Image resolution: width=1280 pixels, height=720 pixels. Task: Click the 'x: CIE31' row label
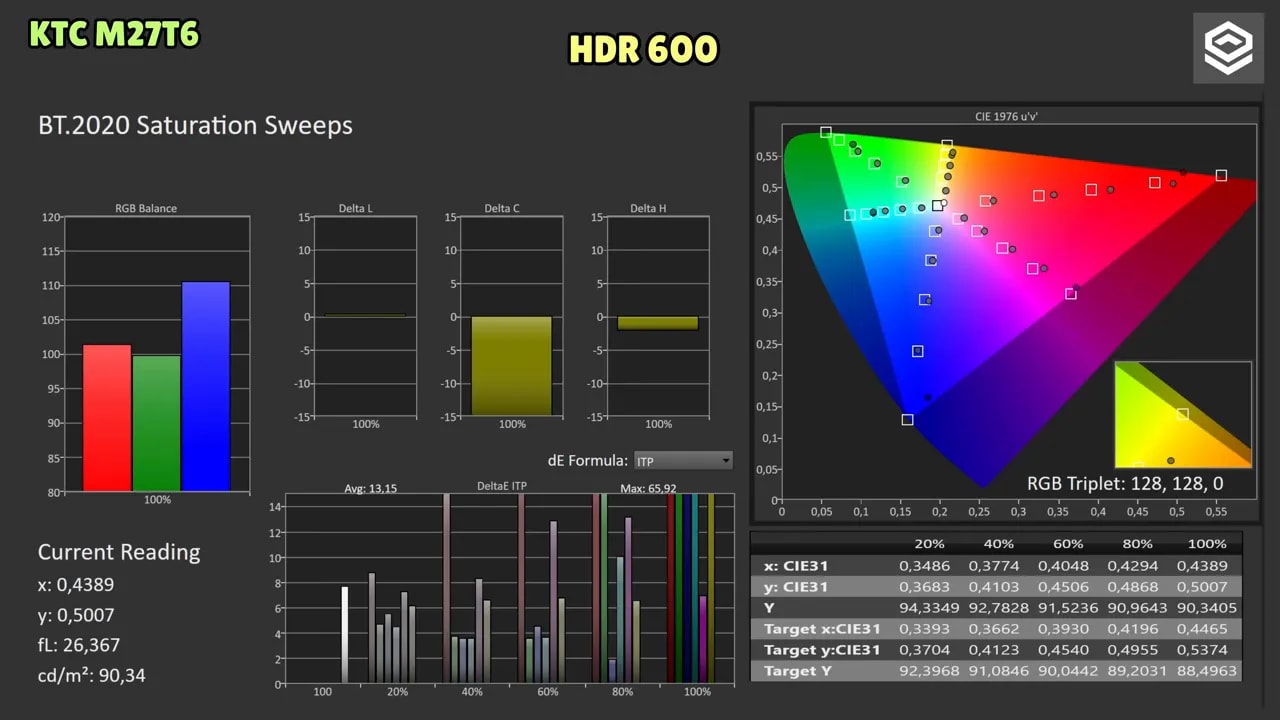795,566
